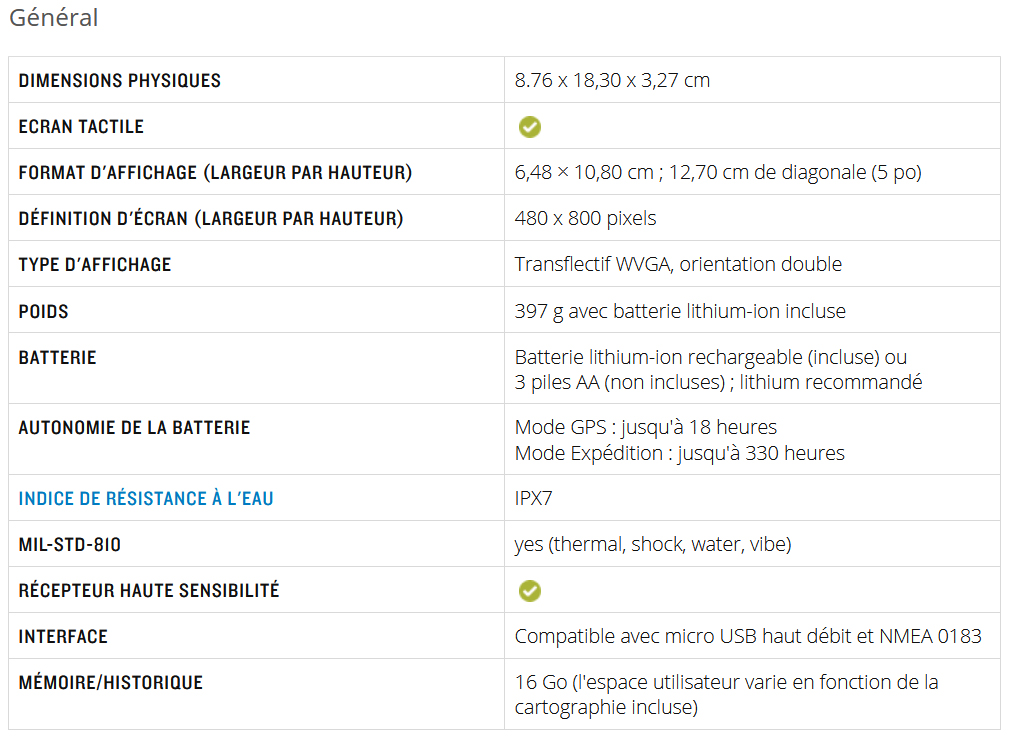Click the green checkmark for Ecran Tactile
1014x746 pixels.
pos(530,127)
